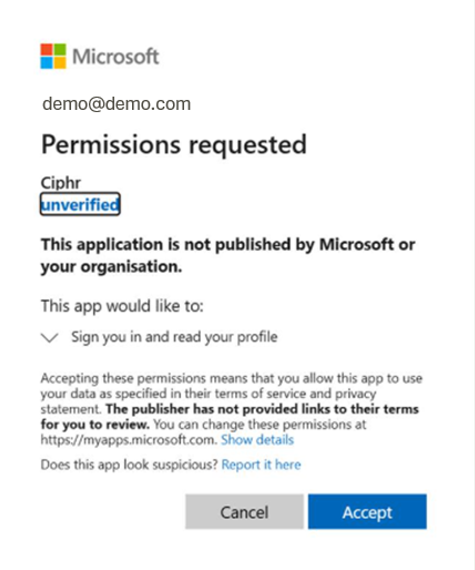475x570 pixels.
Task: Click the Microsoft wordmark text
Action: click(116, 57)
